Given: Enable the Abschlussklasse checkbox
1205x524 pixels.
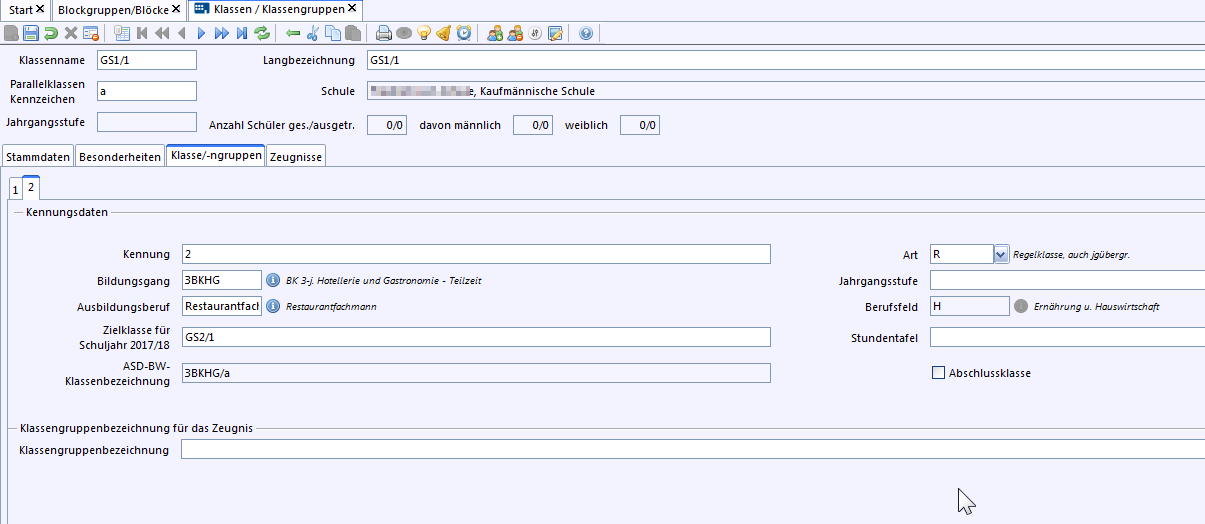Looking at the screenshot, I should click(938, 373).
